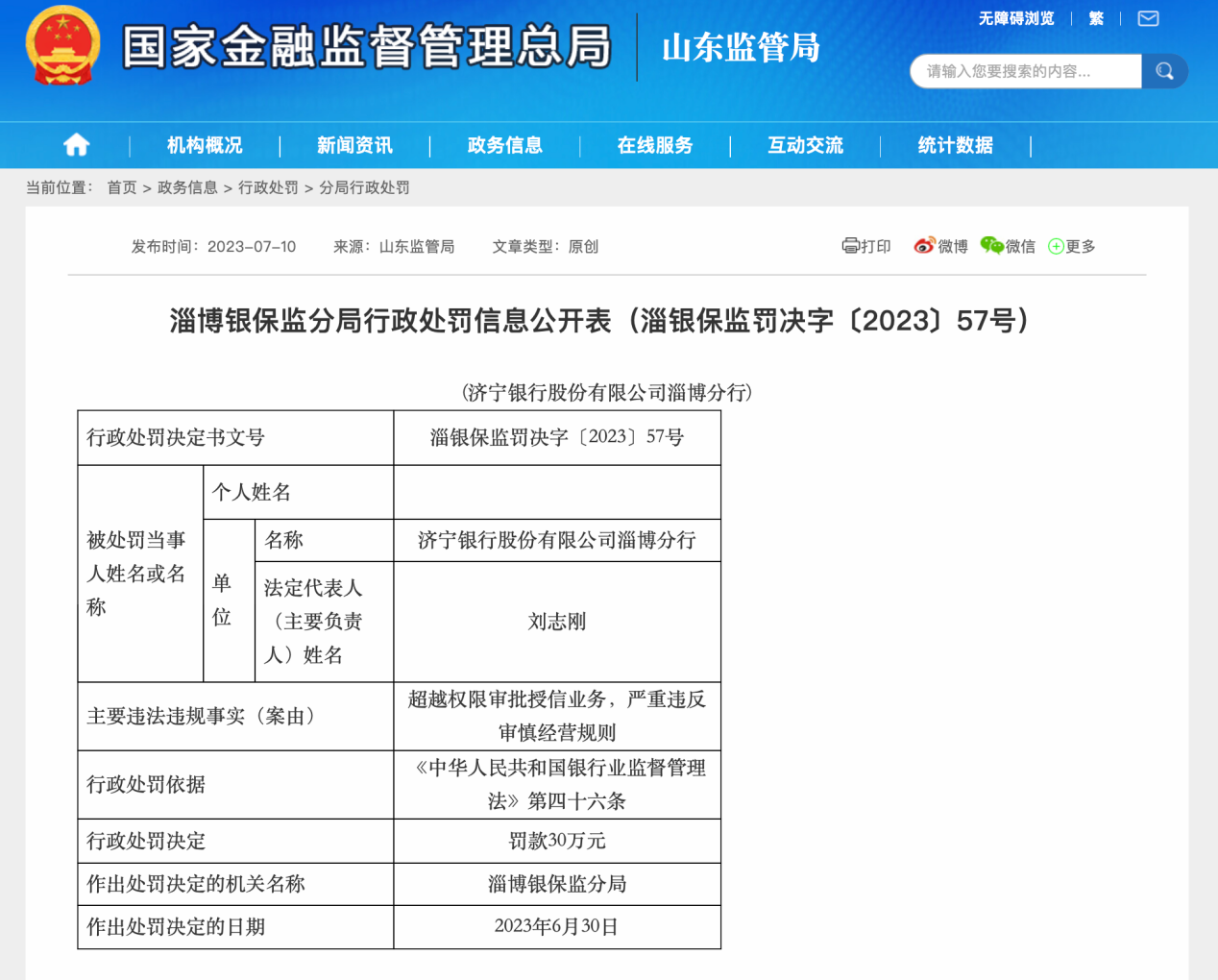The width and height of the screenshot is (1218, 980).
Task: Open the 互动交流 menu
Action: pos(805,145)
